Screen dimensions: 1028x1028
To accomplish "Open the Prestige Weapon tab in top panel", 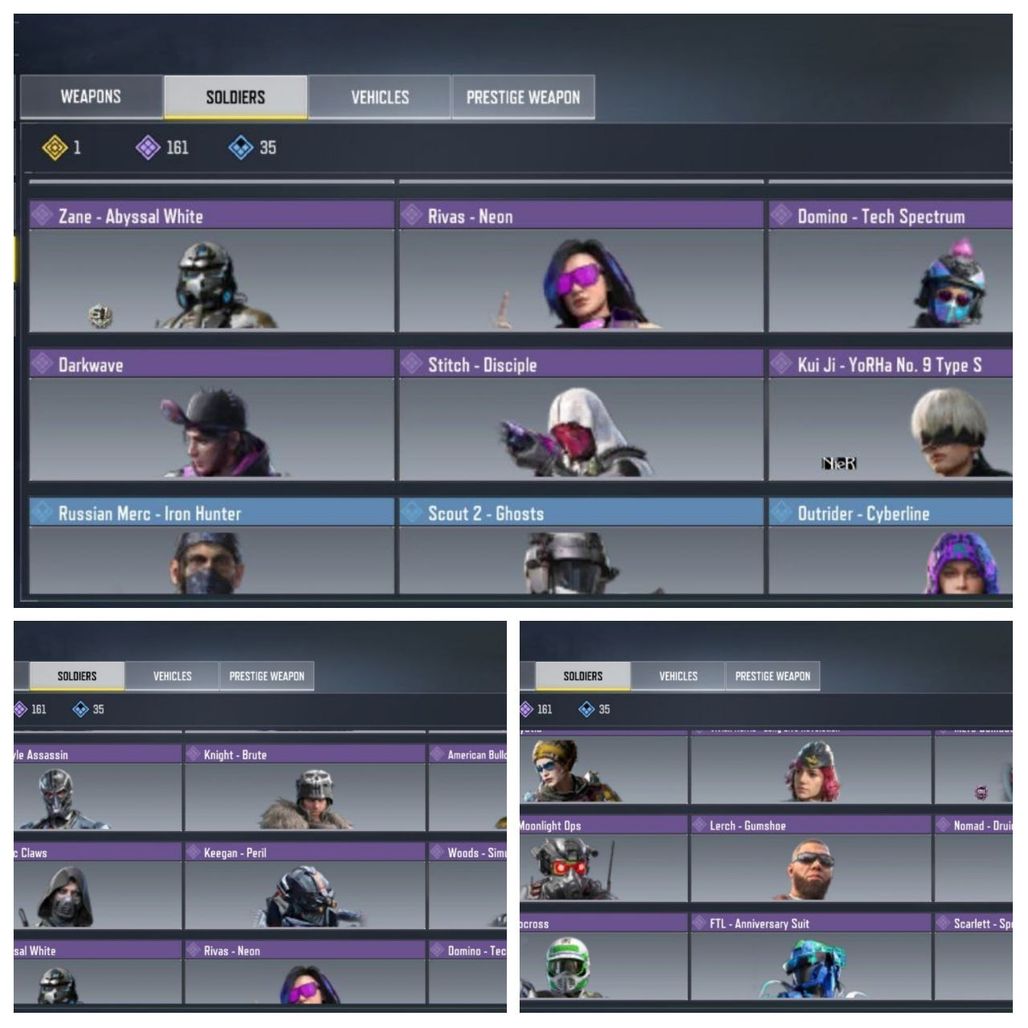I will [x=523, y=97].
